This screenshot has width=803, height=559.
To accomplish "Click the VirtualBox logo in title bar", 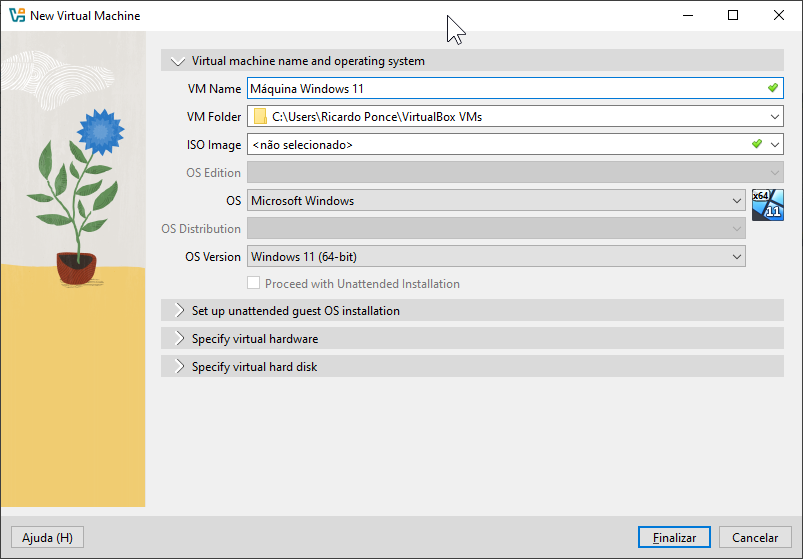I will 16,16.
